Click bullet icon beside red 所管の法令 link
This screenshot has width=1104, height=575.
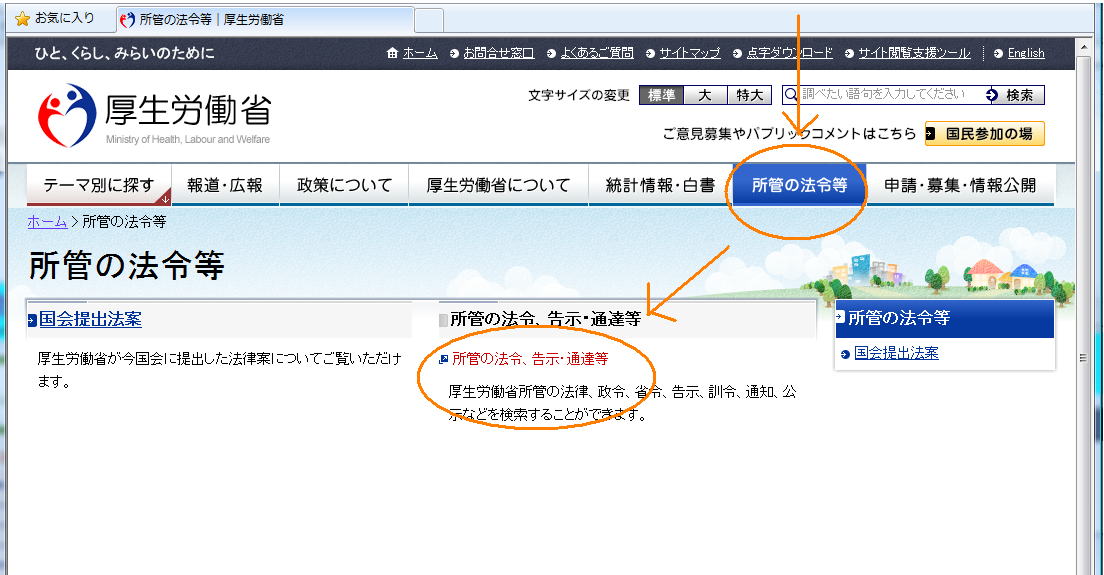pos(443,359)
